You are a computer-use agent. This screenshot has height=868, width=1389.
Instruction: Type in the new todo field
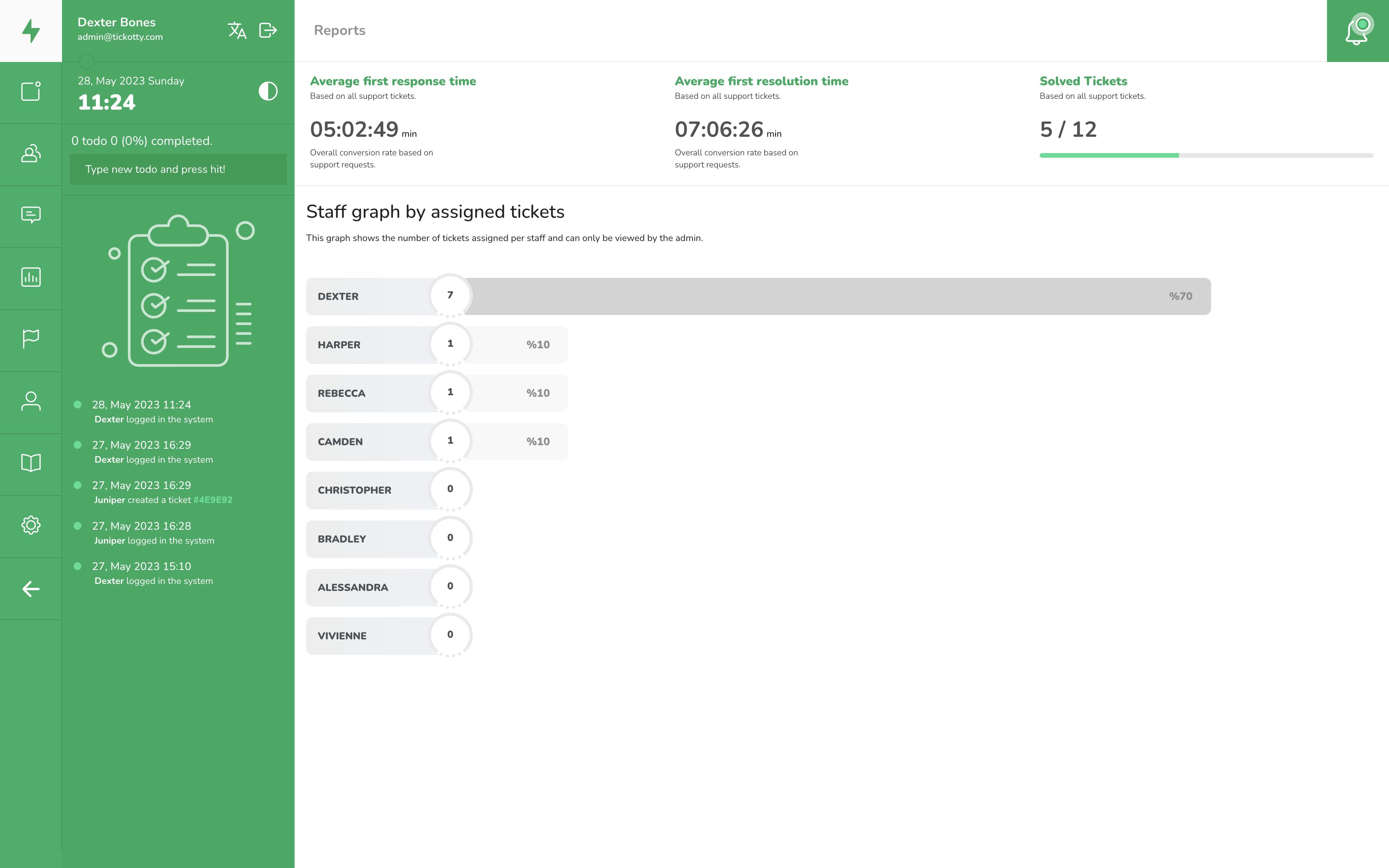click(x=178, y=169)
